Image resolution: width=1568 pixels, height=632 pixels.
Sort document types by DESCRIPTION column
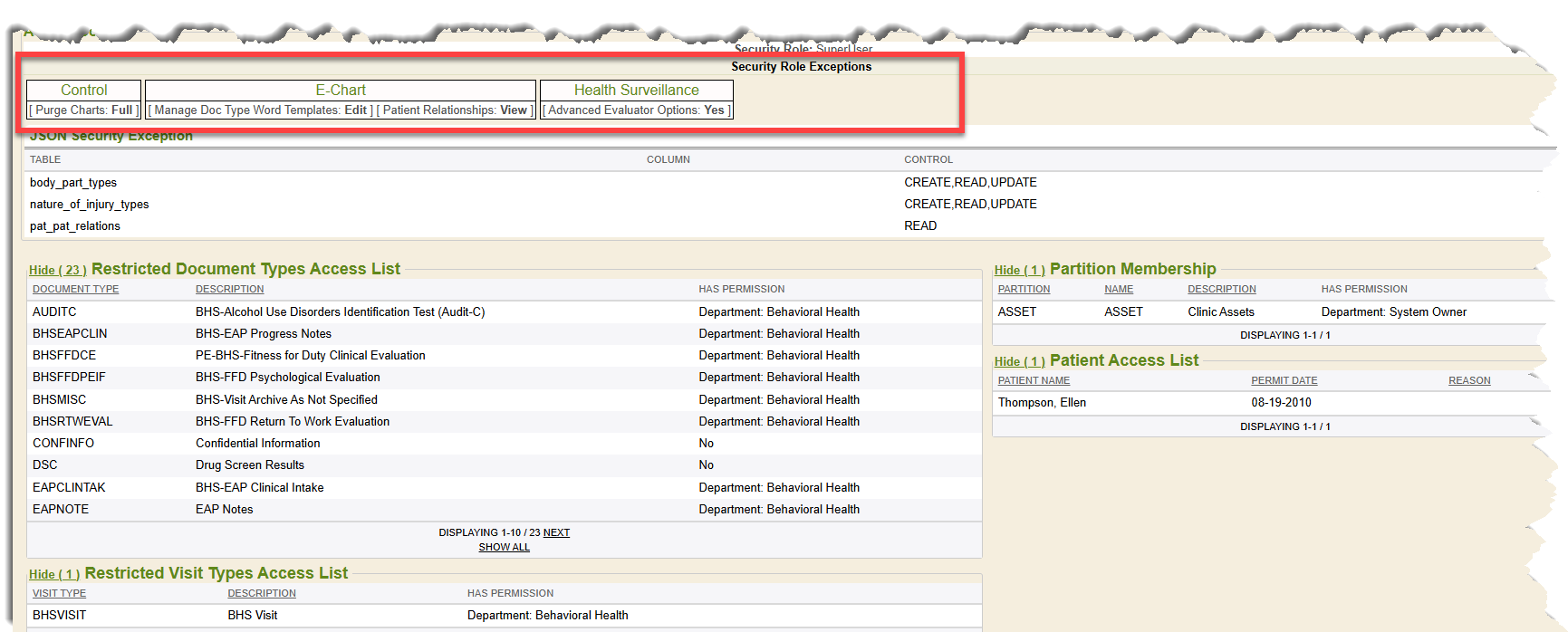click(x=229, y=289)
